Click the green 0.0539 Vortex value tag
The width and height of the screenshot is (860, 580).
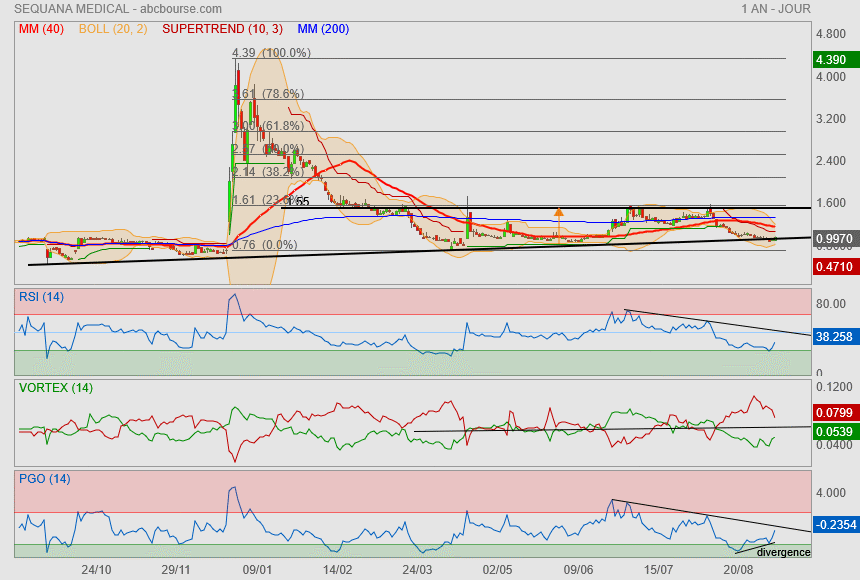click(833, 432)
